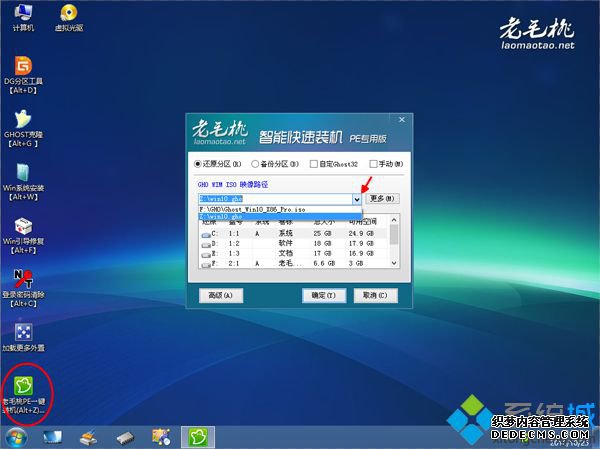
Task: Click the E: drive icon in partition list
Action: 206,254
